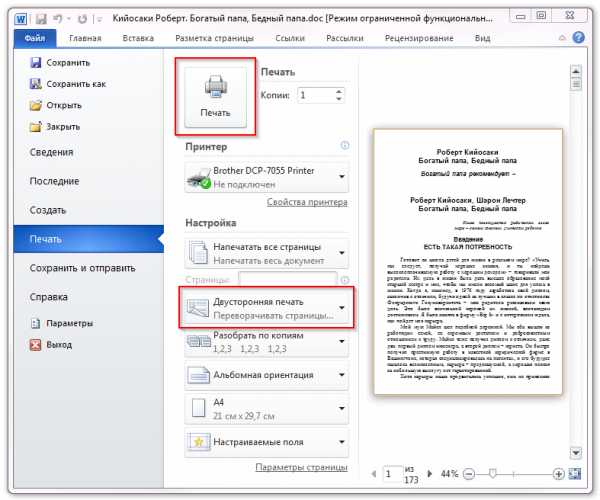Click the info icon beside Принтер heading
Image resolution: width=600 pixels, height=500 pixels.
(x=345, y=146)
